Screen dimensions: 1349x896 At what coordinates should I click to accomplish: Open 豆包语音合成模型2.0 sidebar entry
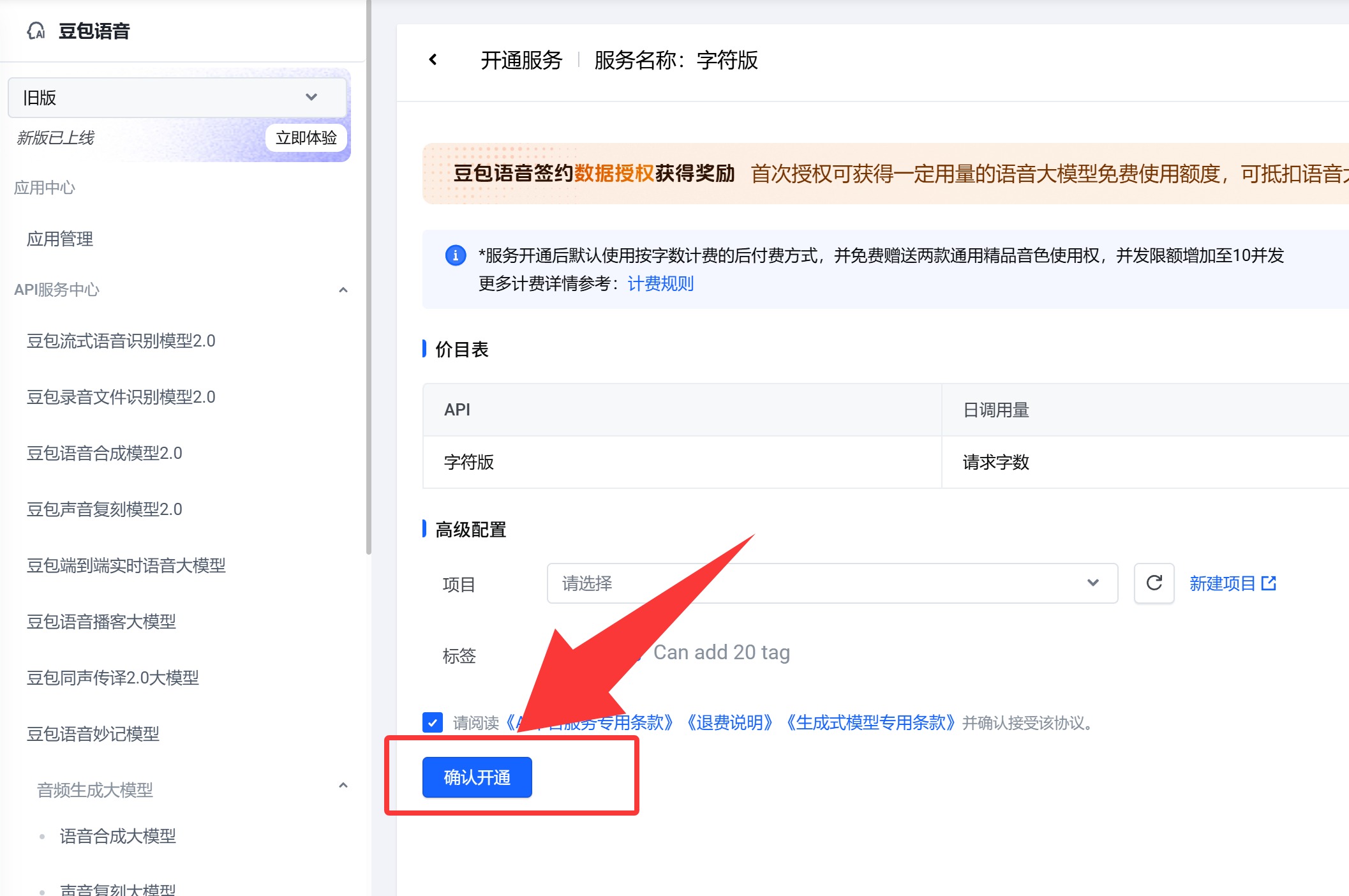(x=104, y=453)
